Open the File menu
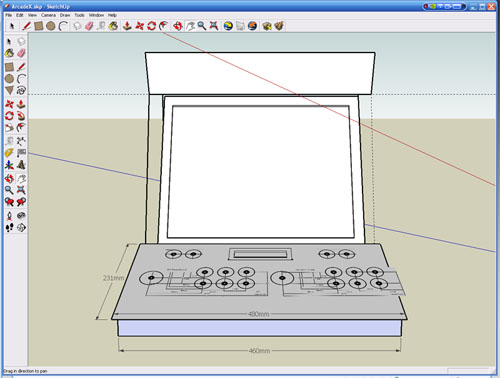 8,15
